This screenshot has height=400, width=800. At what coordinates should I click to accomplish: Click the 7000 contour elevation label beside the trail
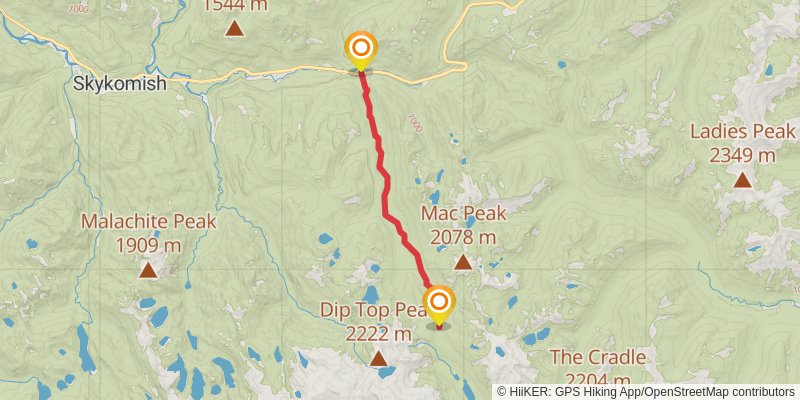point(415,123)
